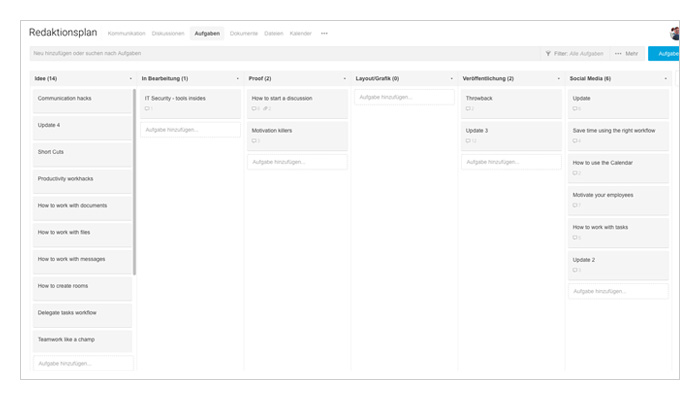Open the Veröffentlichung column dropdown arrow
This screenshot has height=399, width=700.
click(558, 79)
